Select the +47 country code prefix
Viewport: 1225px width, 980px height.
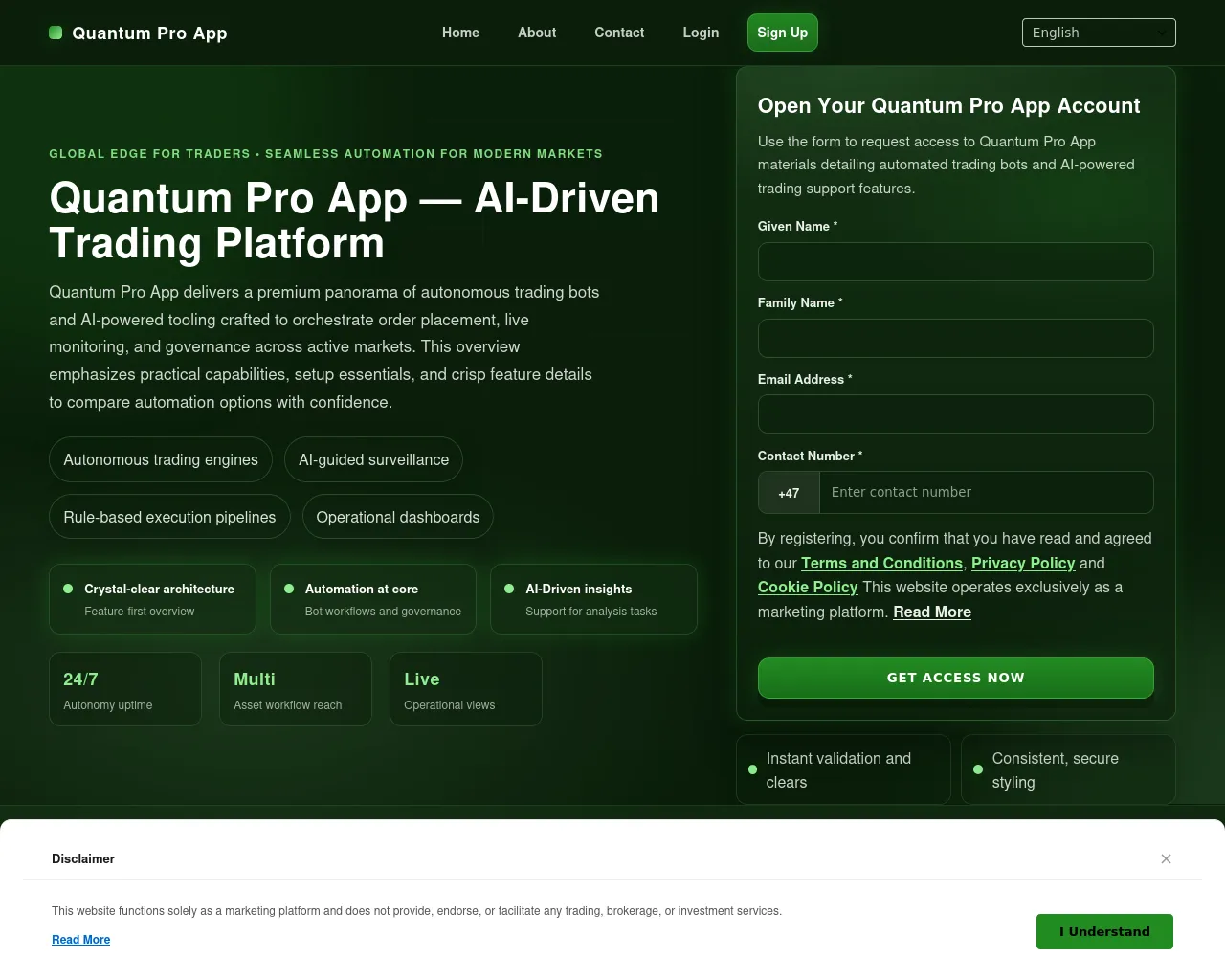click(789, 493)
